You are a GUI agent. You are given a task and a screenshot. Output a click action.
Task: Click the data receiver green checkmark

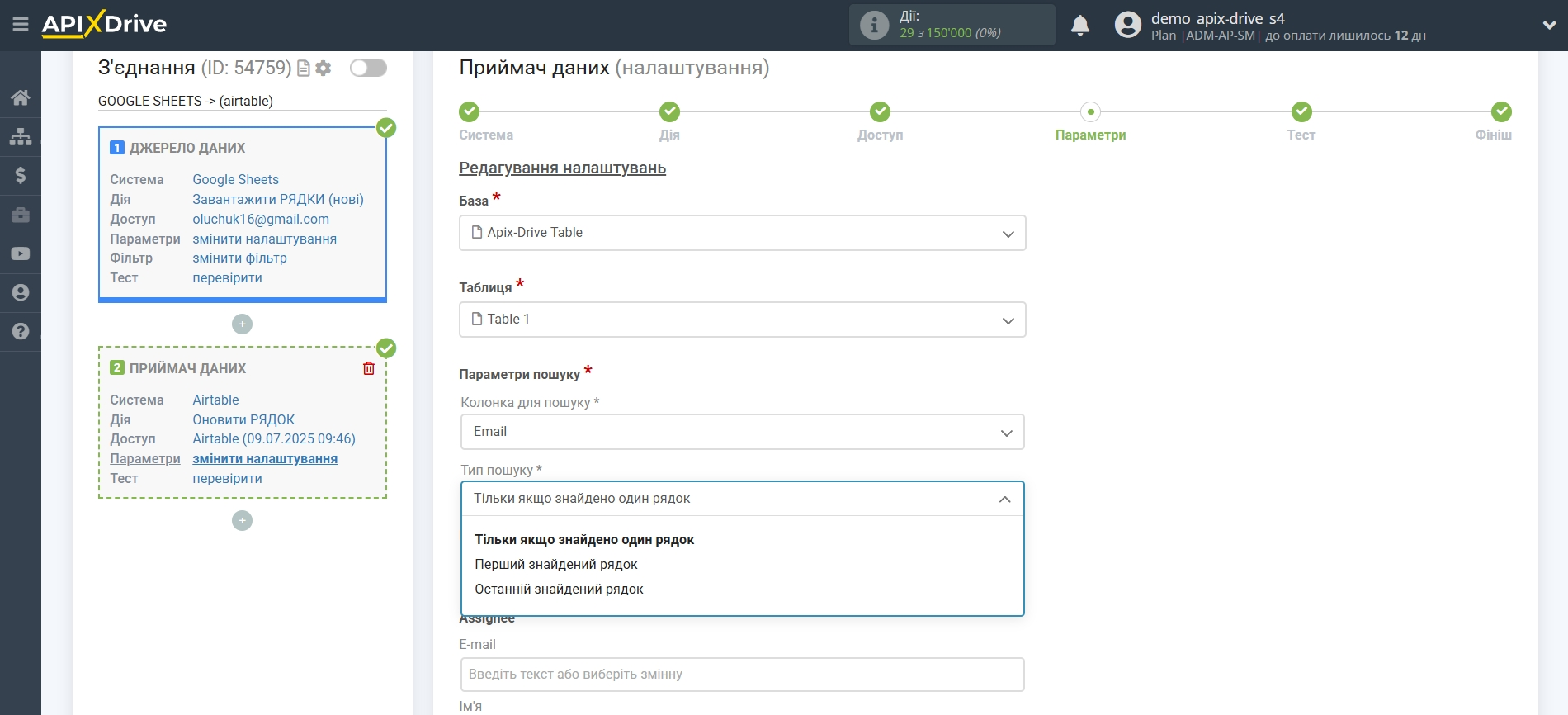386,348
